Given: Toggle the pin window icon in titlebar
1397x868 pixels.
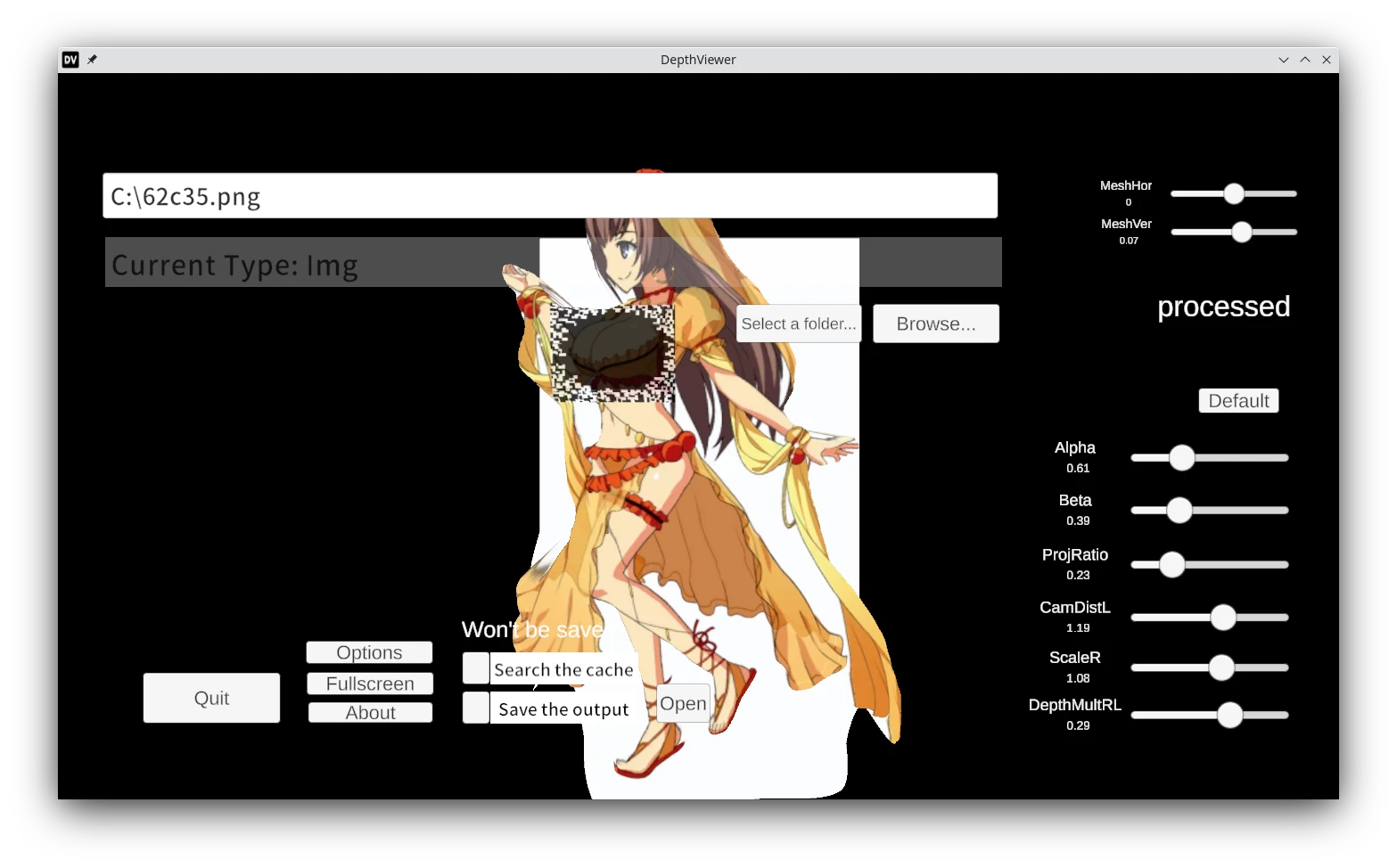Looking at the screenshot, I should (x=92, y=60).
